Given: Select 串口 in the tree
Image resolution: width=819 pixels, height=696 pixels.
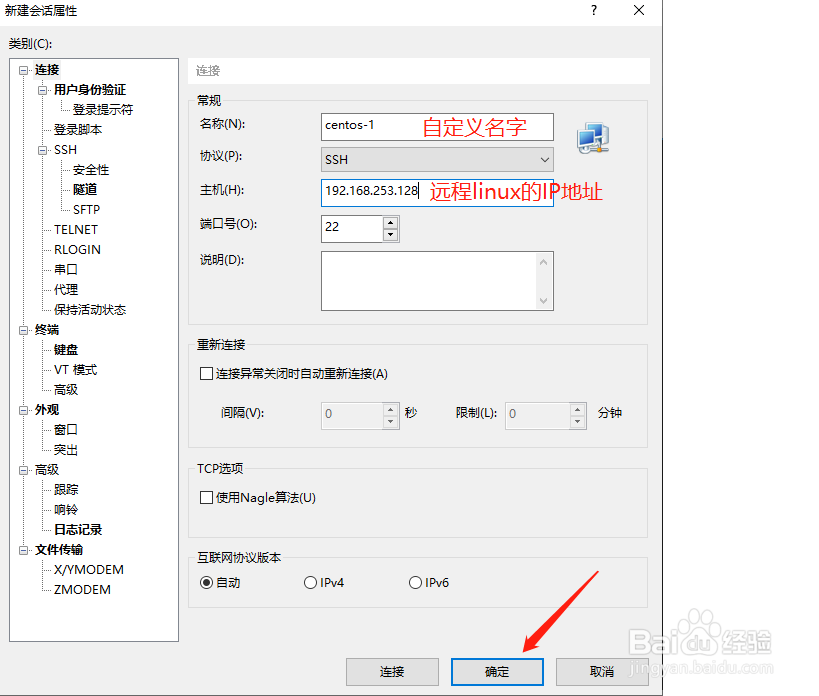Looking at the screenshot, I should [66, 269].
